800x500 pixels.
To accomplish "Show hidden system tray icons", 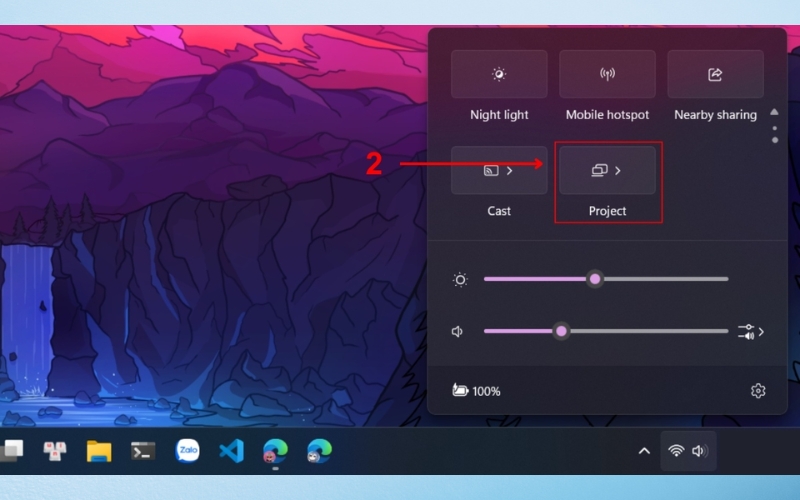I will (x=644, y=452).
